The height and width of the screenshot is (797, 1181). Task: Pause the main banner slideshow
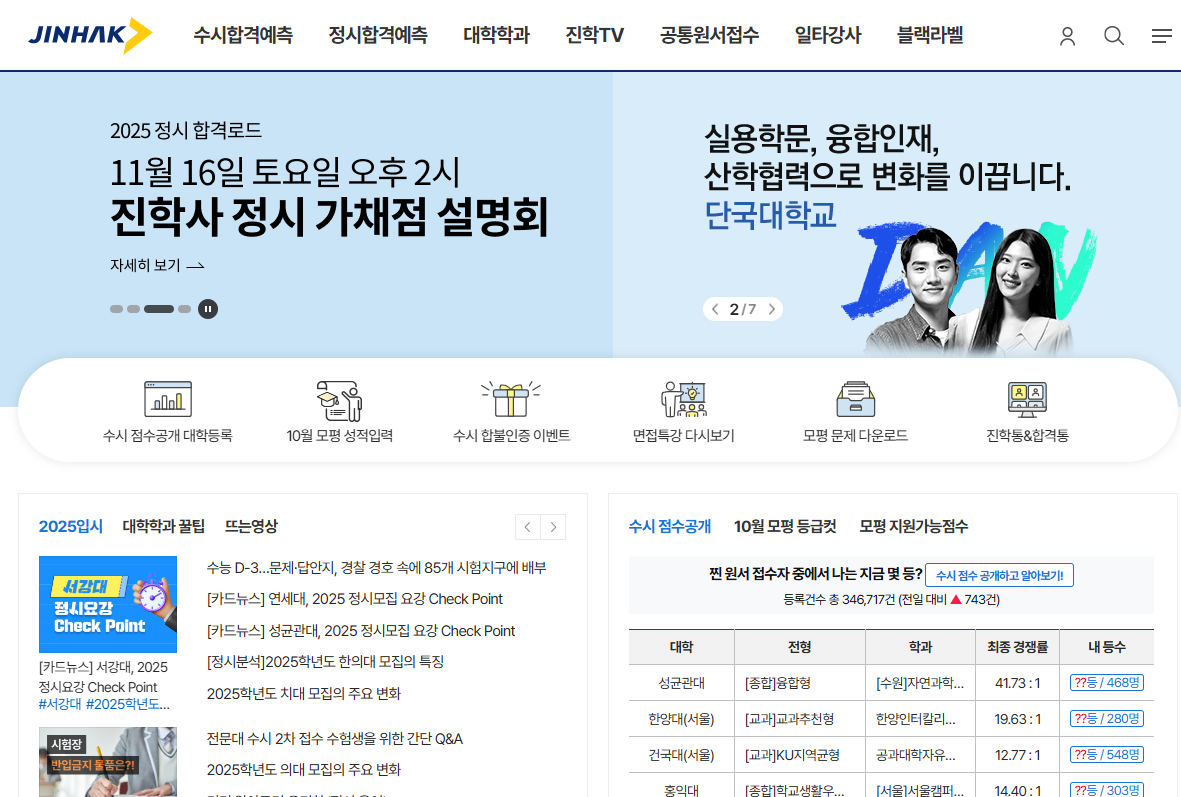pos(208,309)
